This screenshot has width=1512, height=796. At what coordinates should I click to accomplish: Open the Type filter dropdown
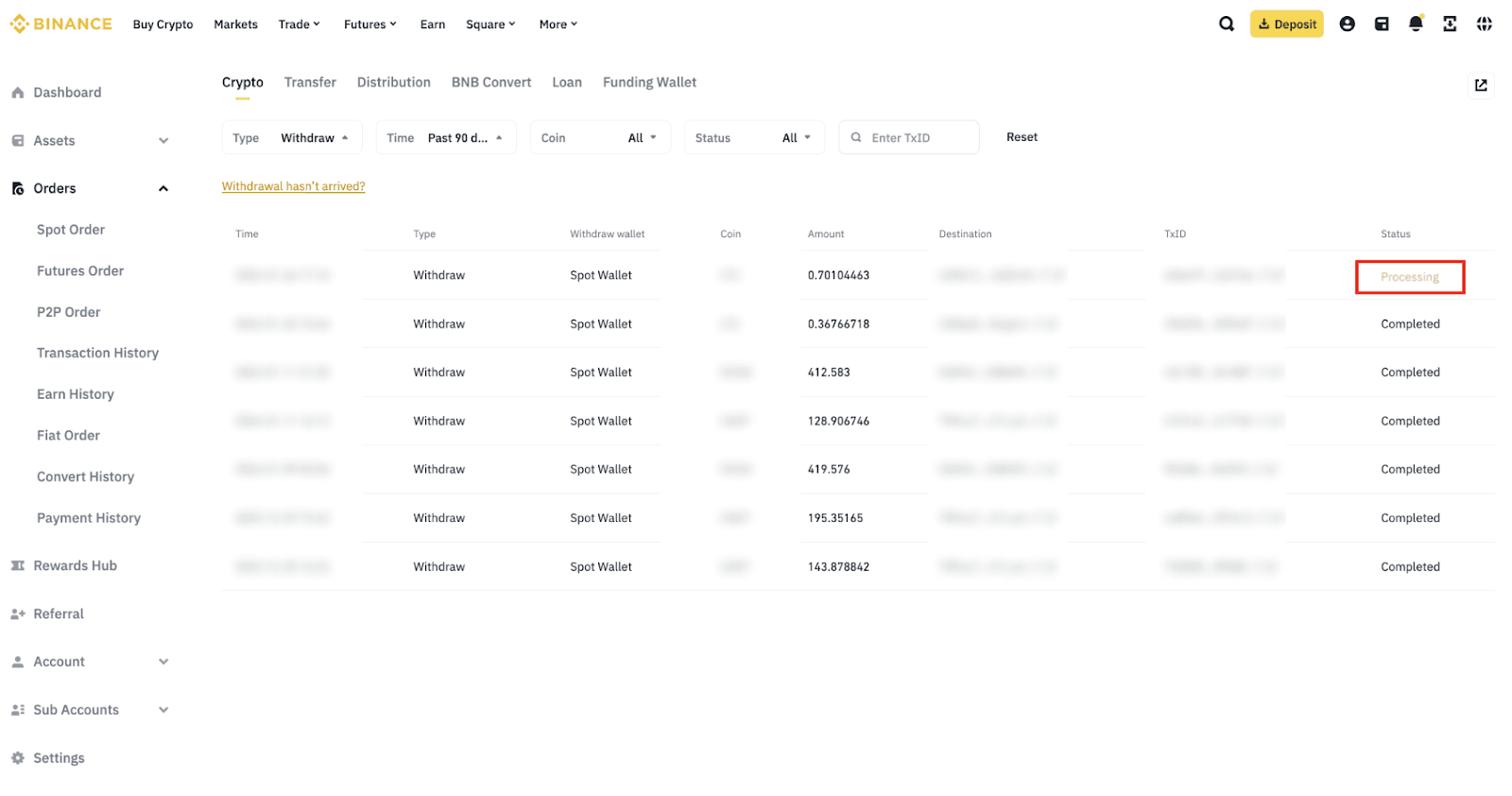click(292, 138)
